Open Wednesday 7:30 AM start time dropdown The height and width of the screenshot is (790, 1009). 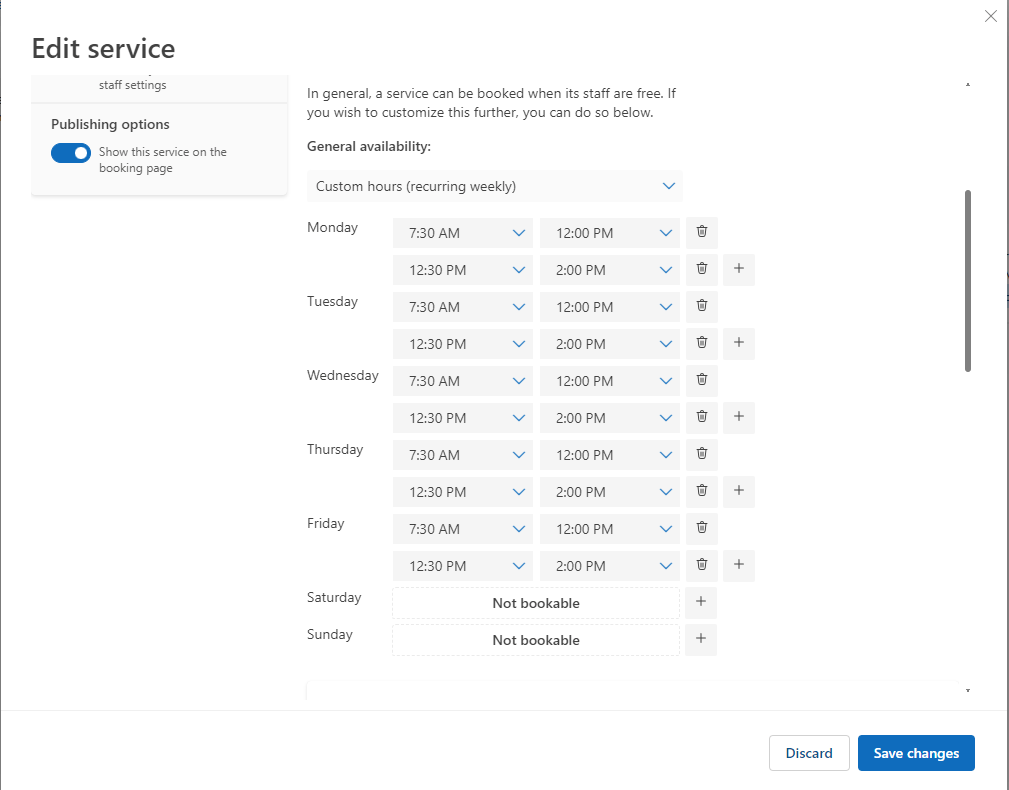coord(463,381)
